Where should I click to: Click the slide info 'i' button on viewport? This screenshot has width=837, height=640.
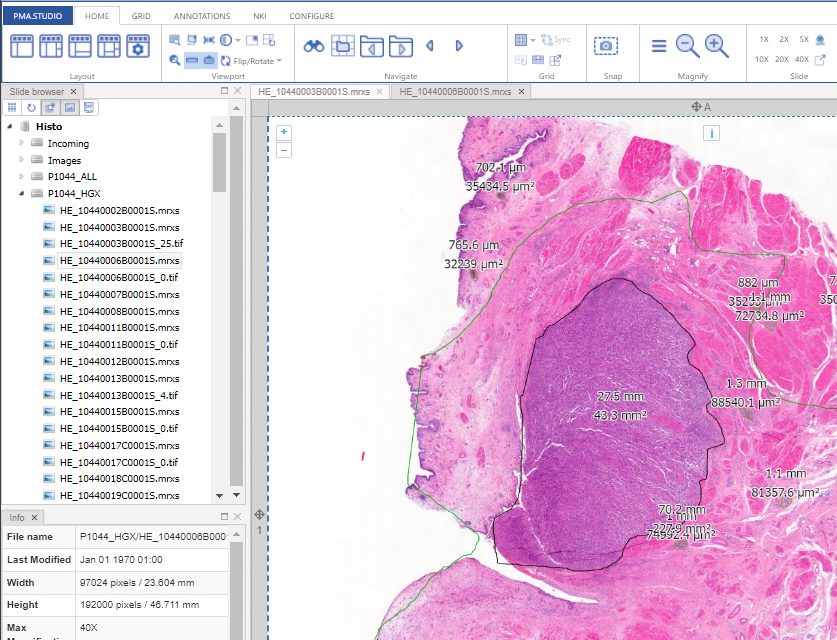coord(711,133)
